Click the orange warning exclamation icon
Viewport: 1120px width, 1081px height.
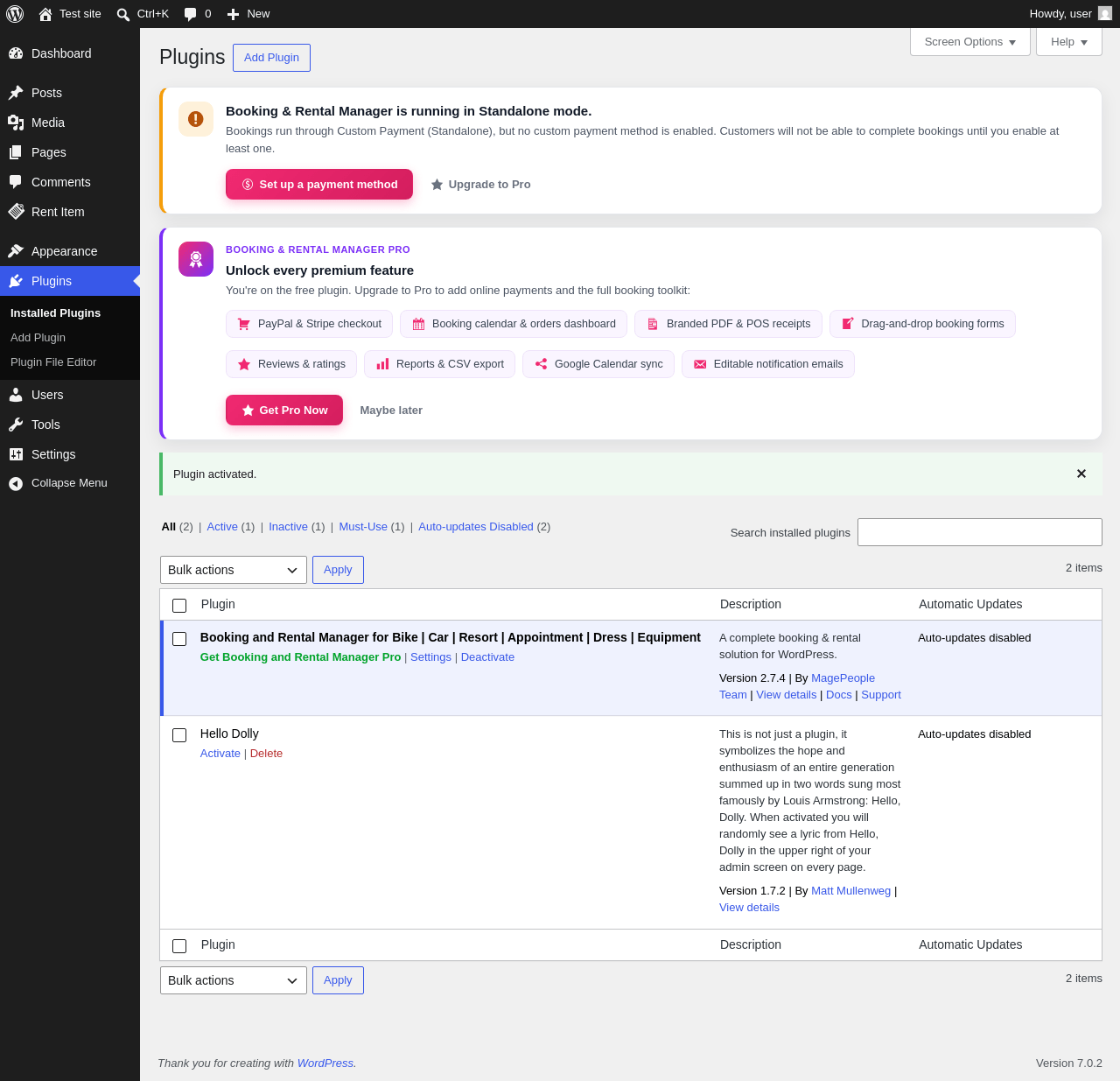click(196, 119)
